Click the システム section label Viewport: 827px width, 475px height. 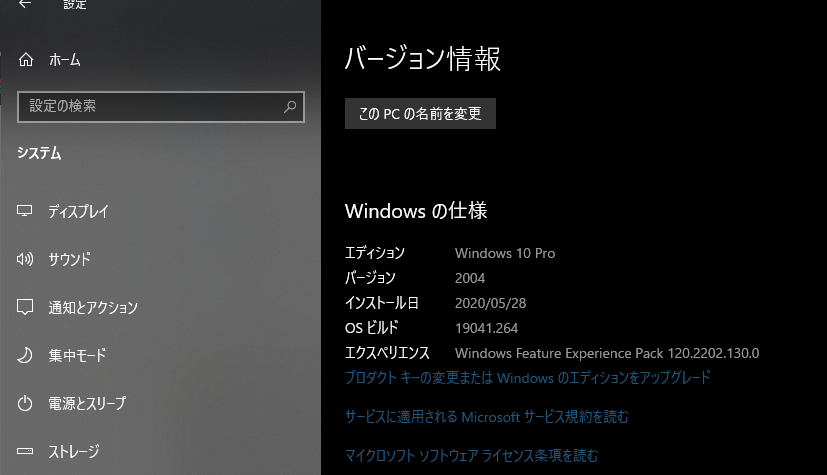point(39,153)
